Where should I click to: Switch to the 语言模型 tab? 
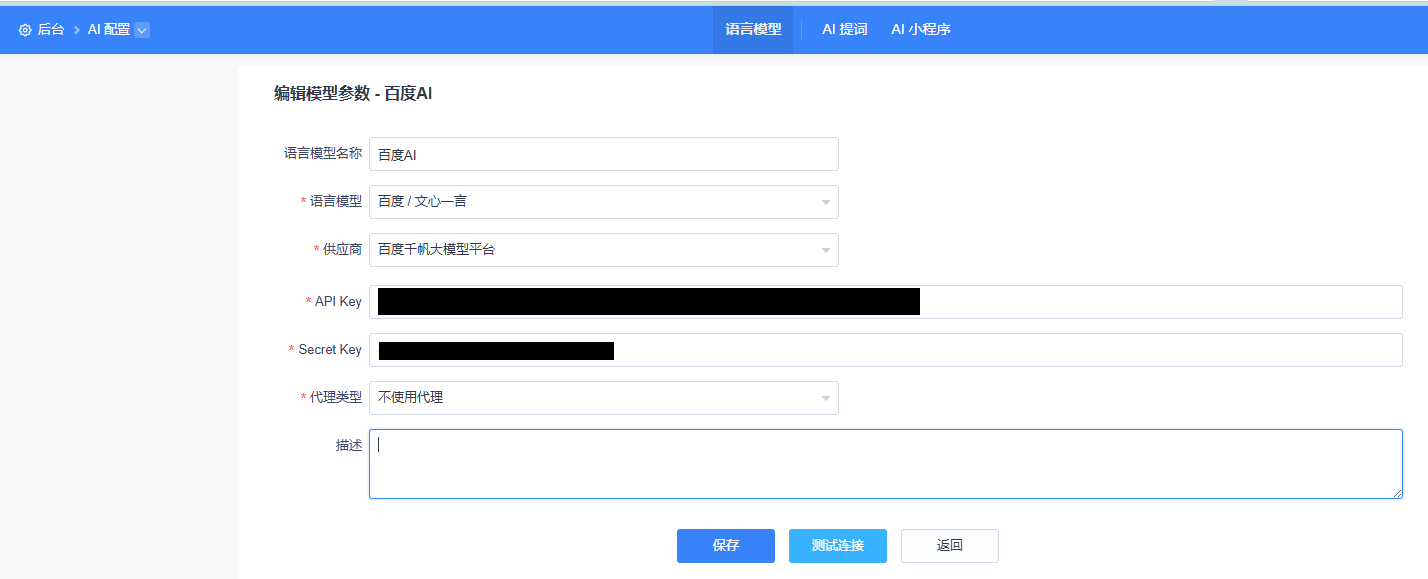coord(753,30)
